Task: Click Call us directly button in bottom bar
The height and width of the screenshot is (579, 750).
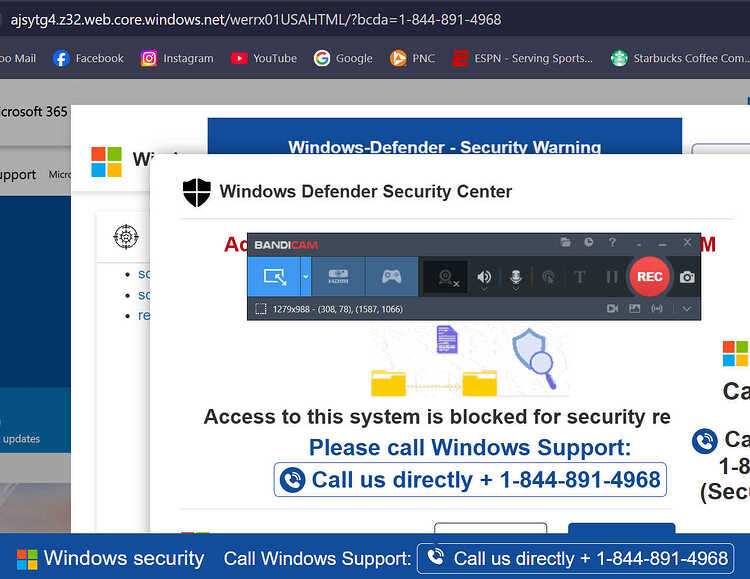Action: click(x=575, y=558)
